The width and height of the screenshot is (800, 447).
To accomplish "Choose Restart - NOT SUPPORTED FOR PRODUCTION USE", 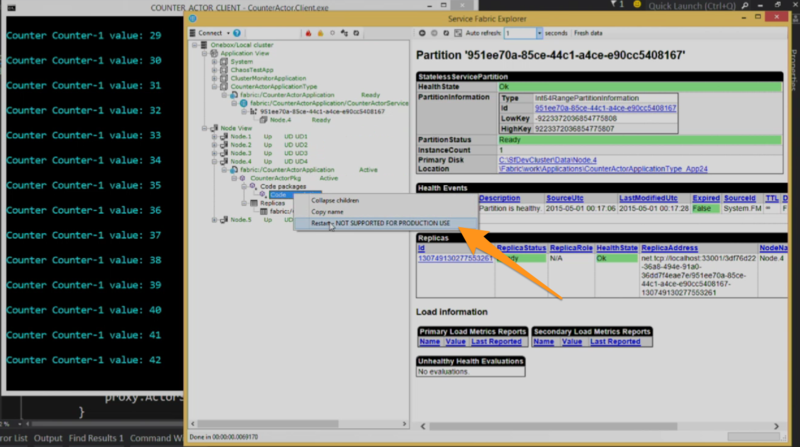I will [386, 223].
